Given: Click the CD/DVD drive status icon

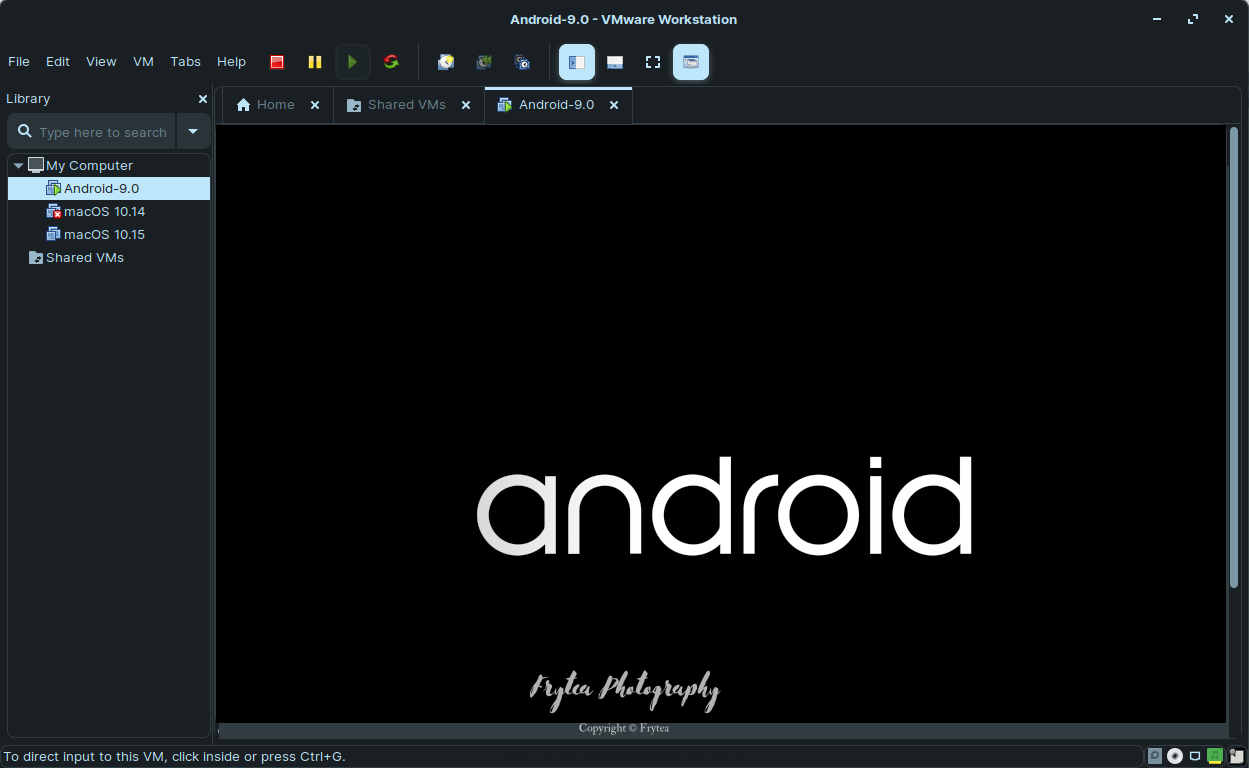Looking at the screenshot, I should tap(1175, 756).
